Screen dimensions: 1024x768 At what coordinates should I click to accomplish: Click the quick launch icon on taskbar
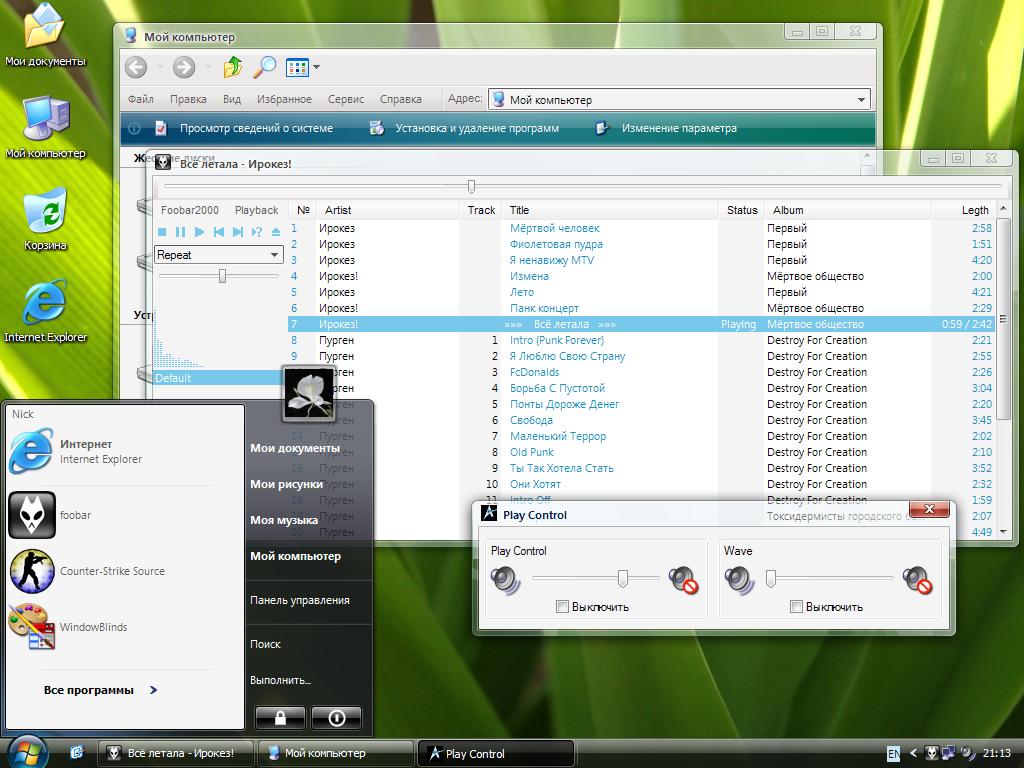(x=77, y=752)
